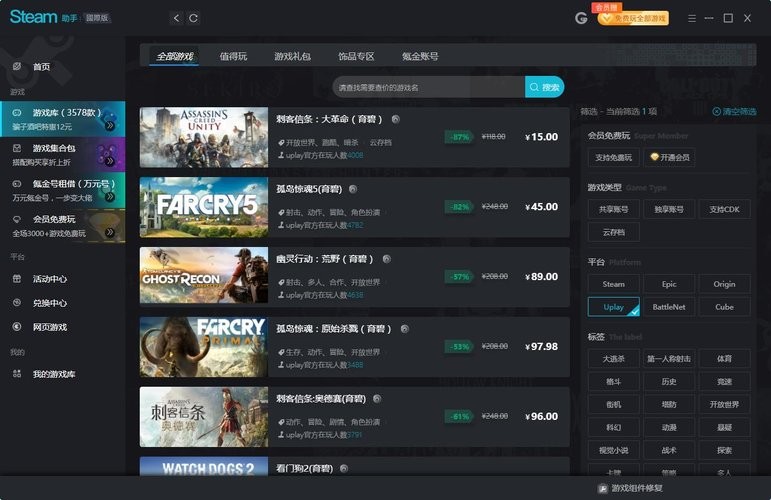Select the 大逃杀 tag filter
771x500 pixels.
(614, 359)
